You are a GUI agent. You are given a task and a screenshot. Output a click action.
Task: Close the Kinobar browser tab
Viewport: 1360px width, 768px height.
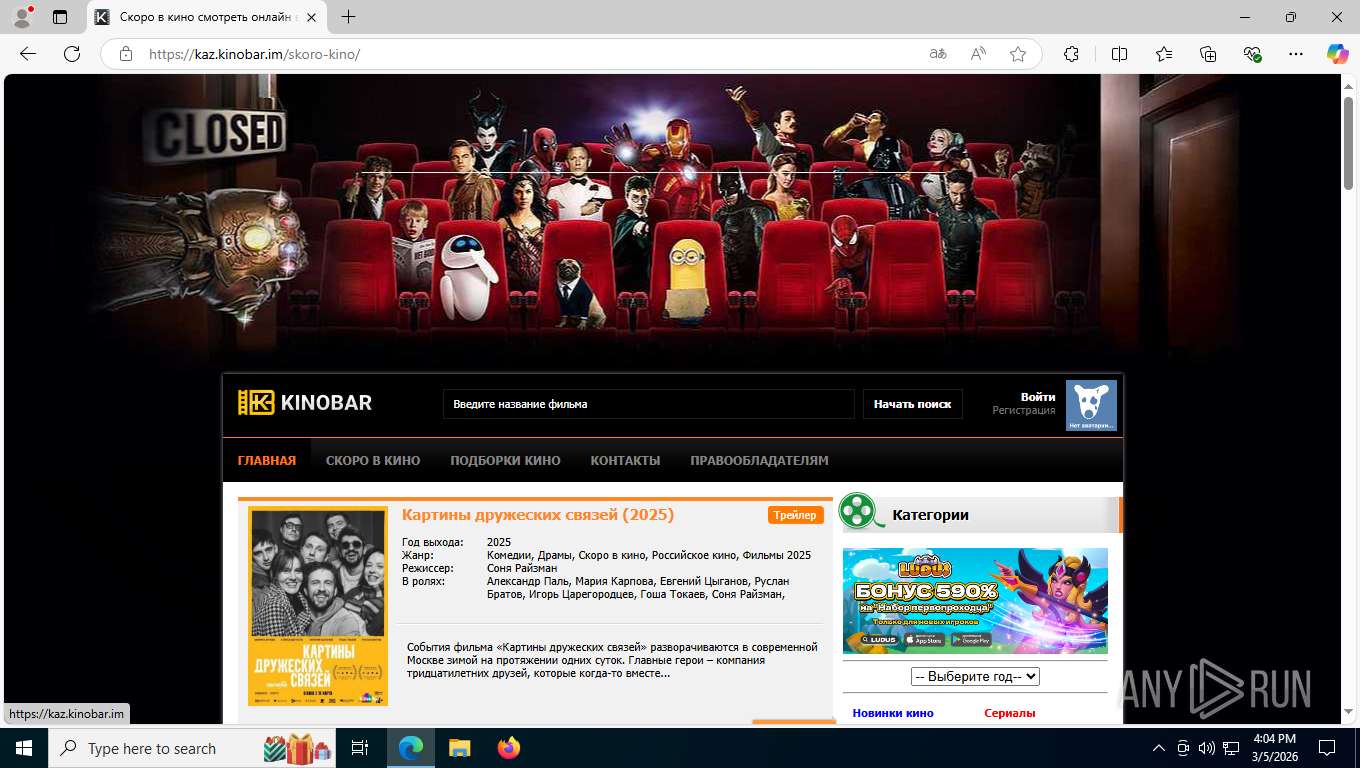click(x=311, y=17)
